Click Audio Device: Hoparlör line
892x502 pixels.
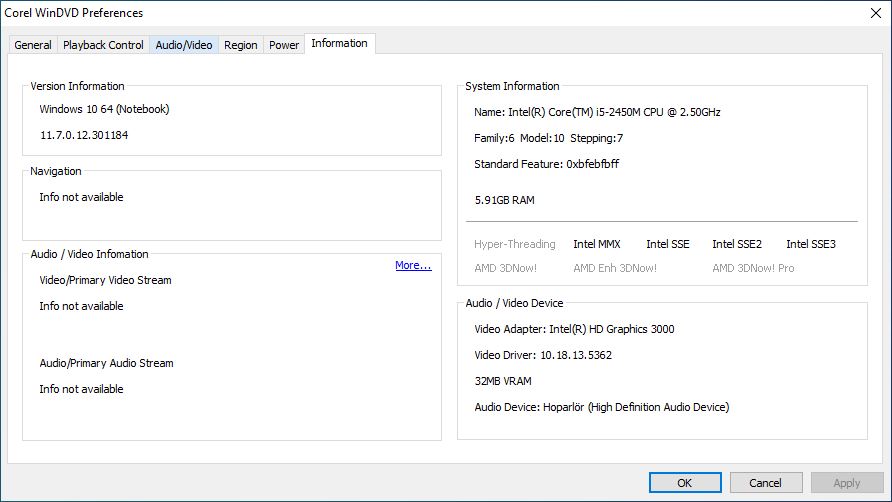pos(602,407)
